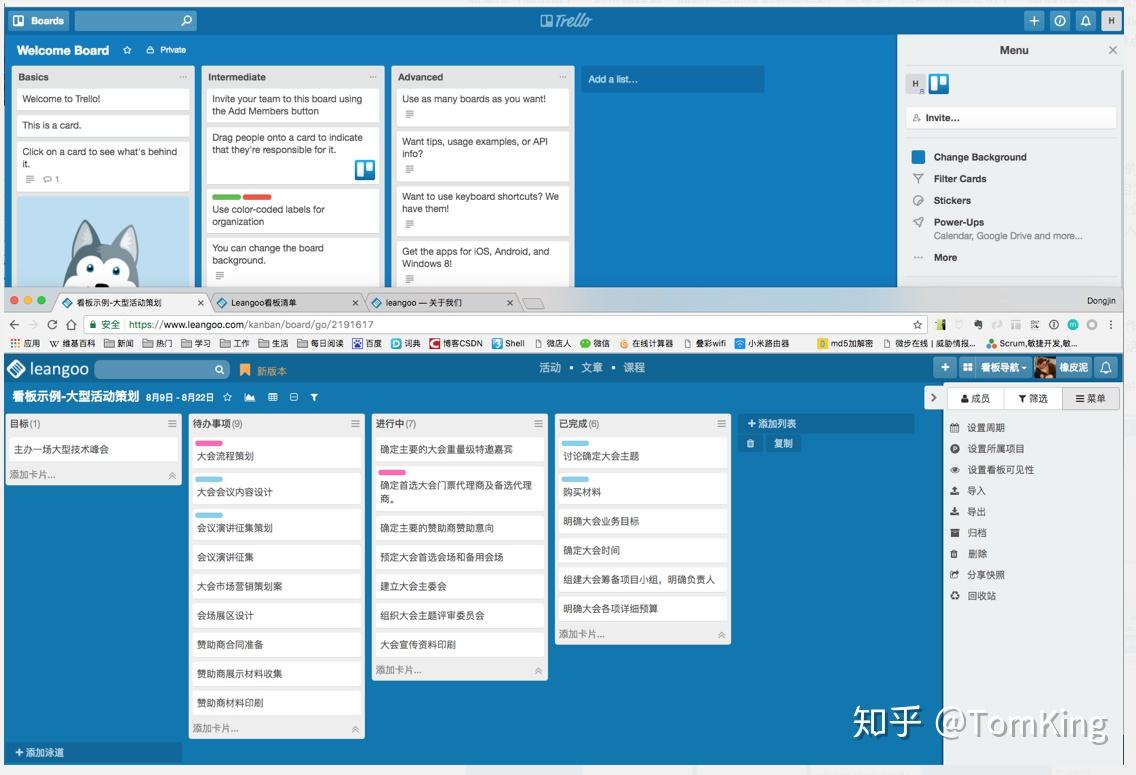Click Invite... in Trello menu
1136x775 pixels.
[1011, 117]
